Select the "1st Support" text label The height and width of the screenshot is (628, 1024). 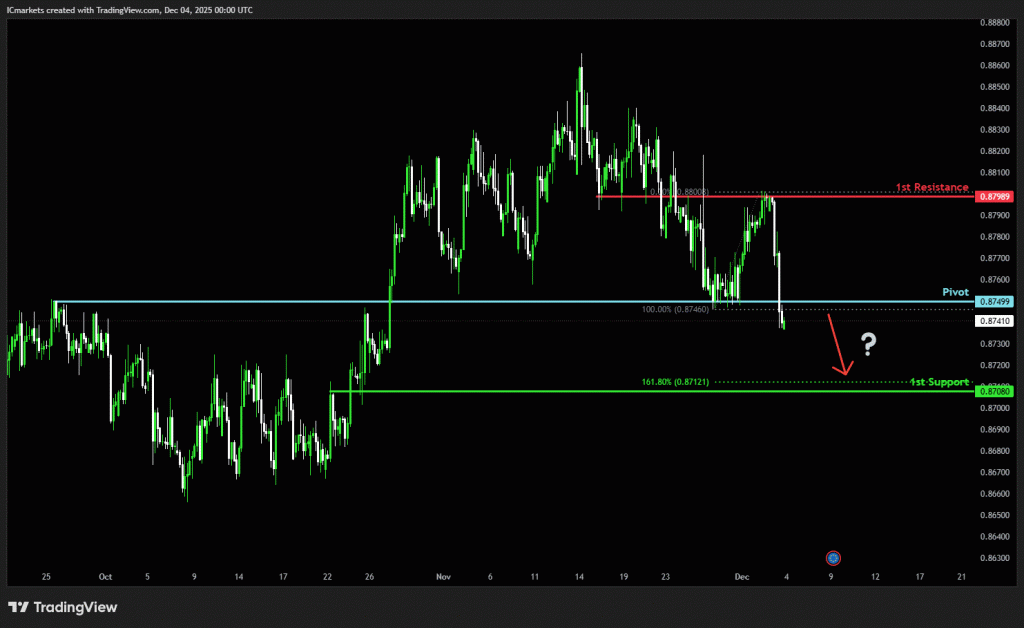tap(939, 382)
